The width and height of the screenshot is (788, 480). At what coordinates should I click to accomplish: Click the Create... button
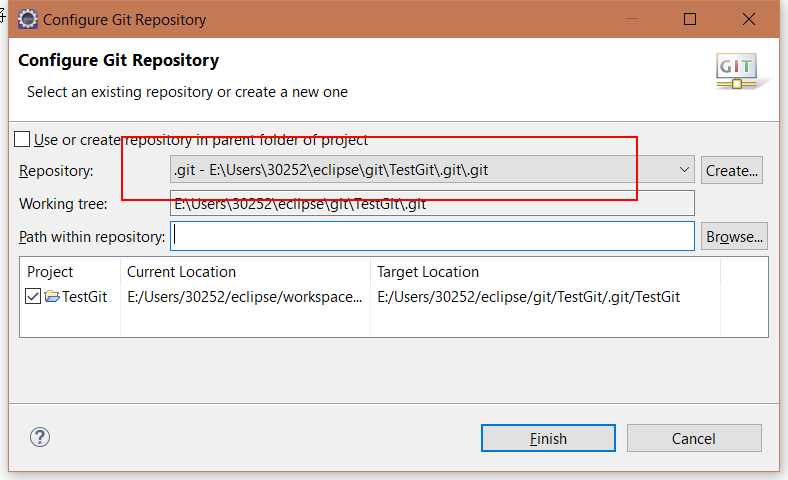(x=733, y=170)
